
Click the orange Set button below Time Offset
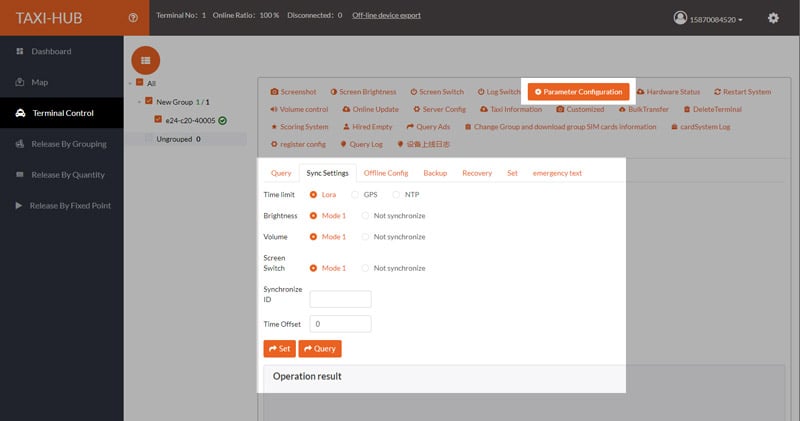(x=280, y=349)
